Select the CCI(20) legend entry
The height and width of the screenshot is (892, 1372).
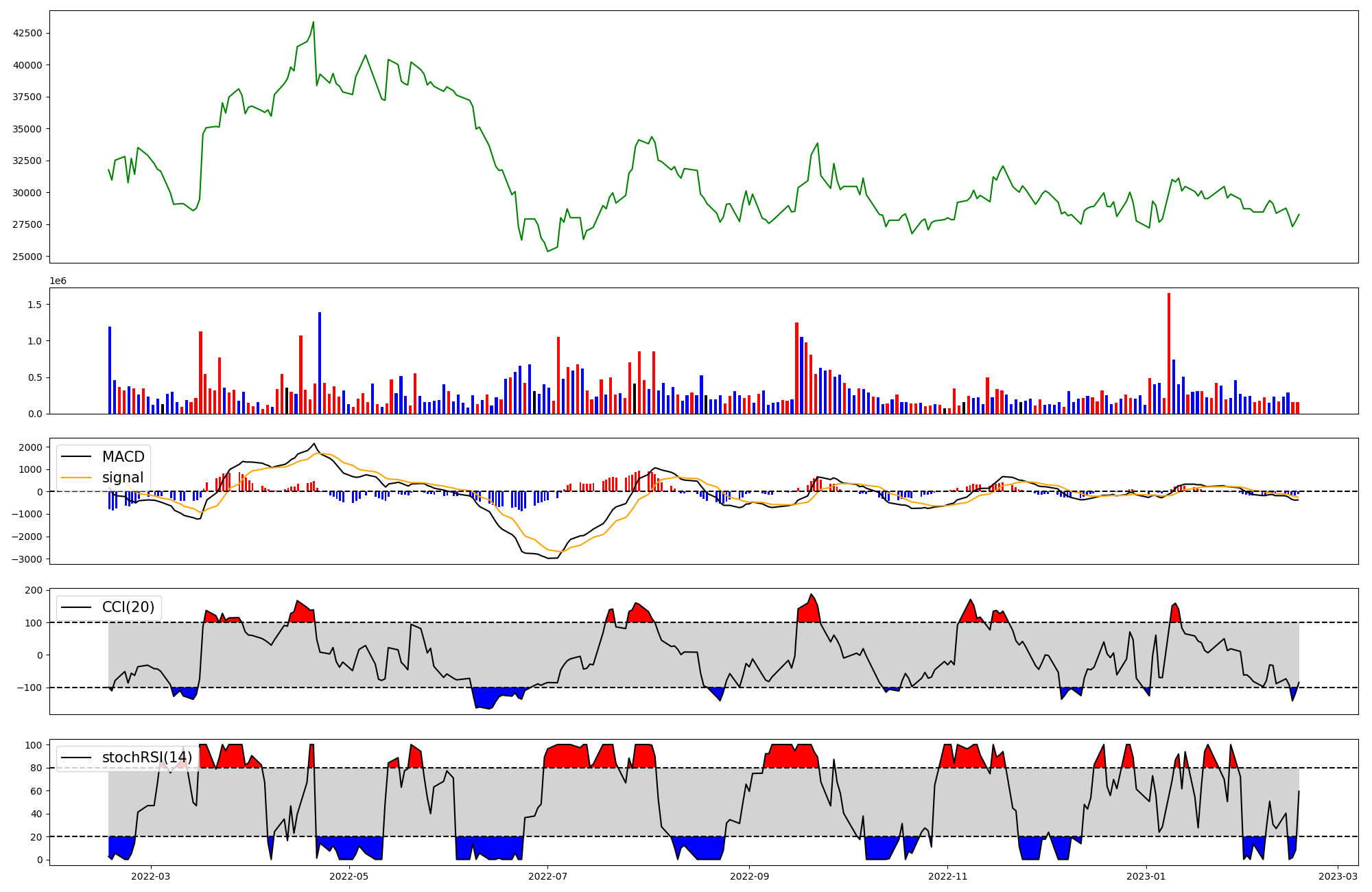click(129, 607)
